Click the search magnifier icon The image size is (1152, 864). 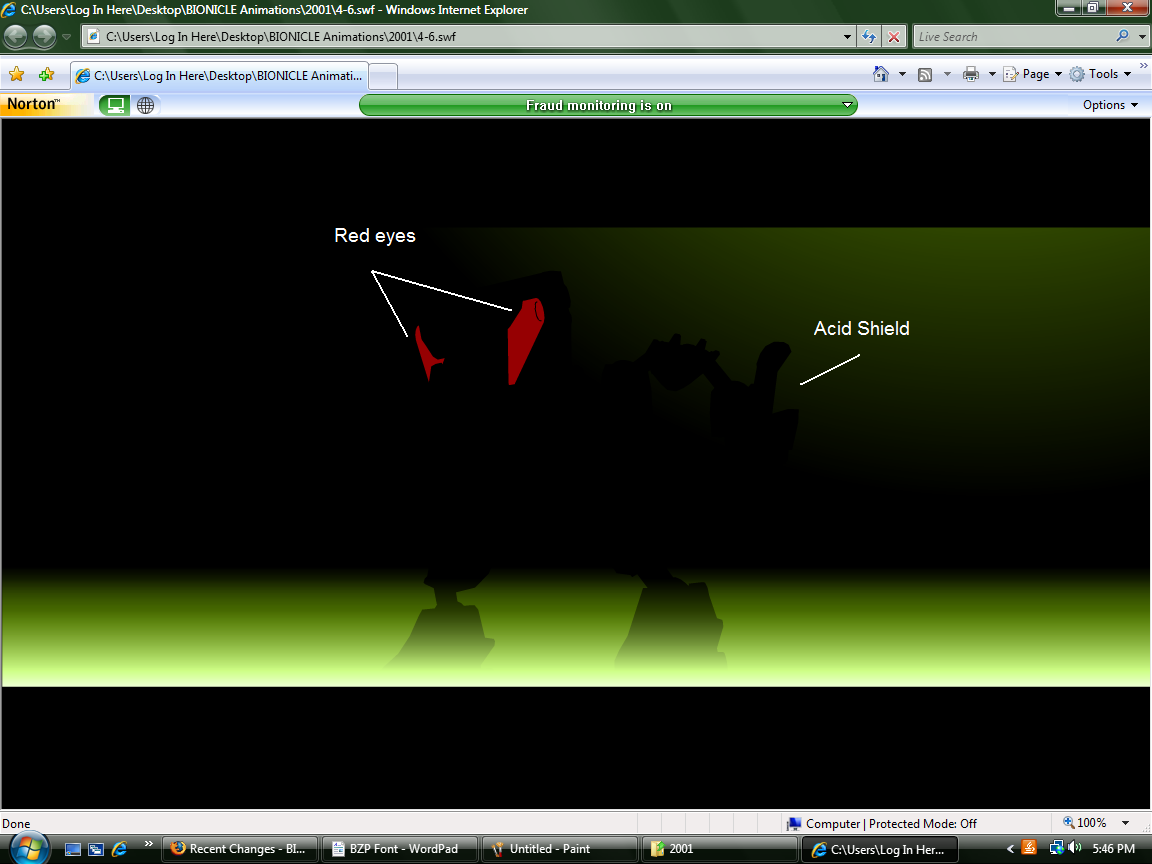(1122, 35)
